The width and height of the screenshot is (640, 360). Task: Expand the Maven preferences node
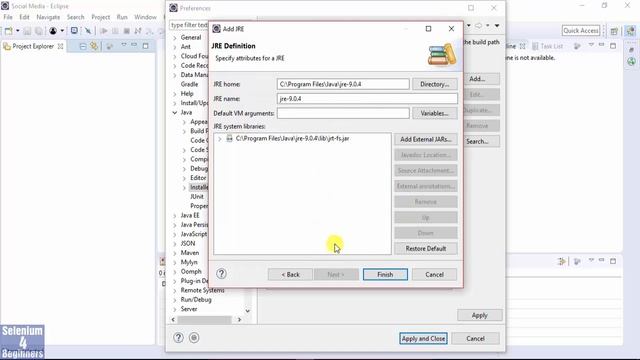click(175, 253)
